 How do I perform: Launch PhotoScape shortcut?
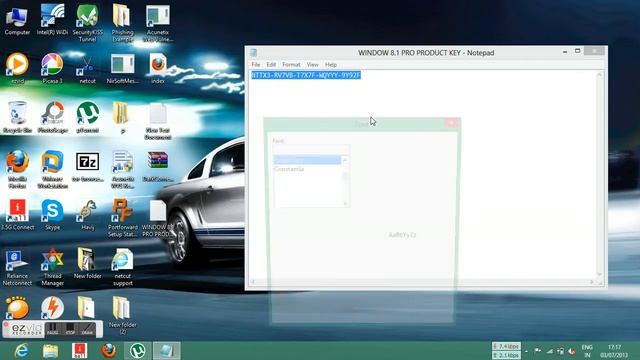[52, 118]
